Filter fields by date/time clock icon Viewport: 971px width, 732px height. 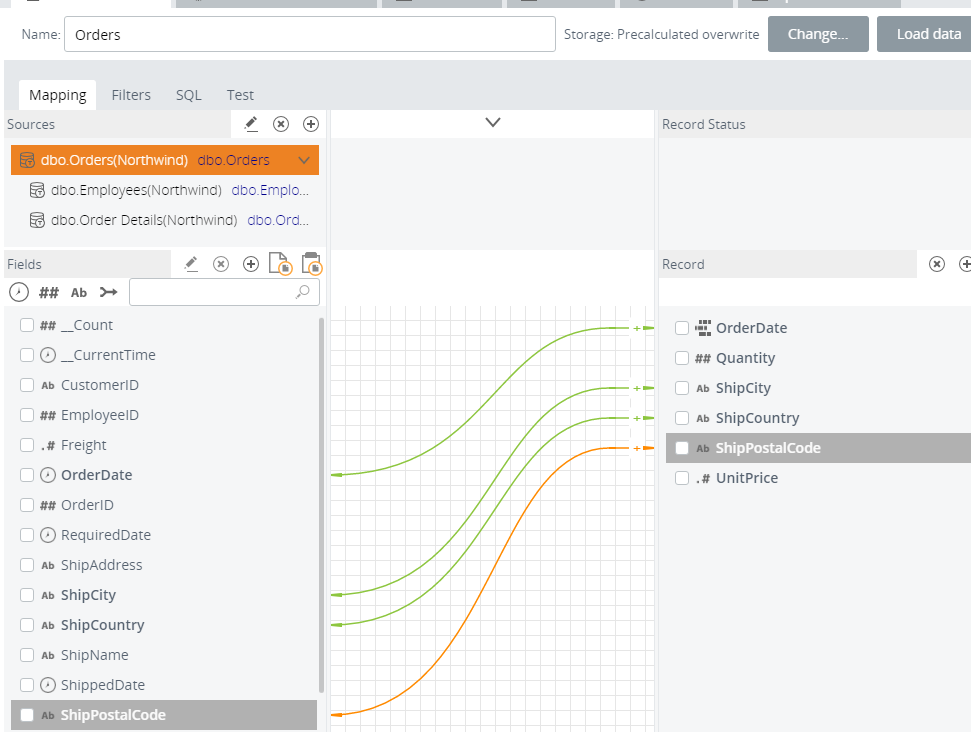tap(18, 292)
